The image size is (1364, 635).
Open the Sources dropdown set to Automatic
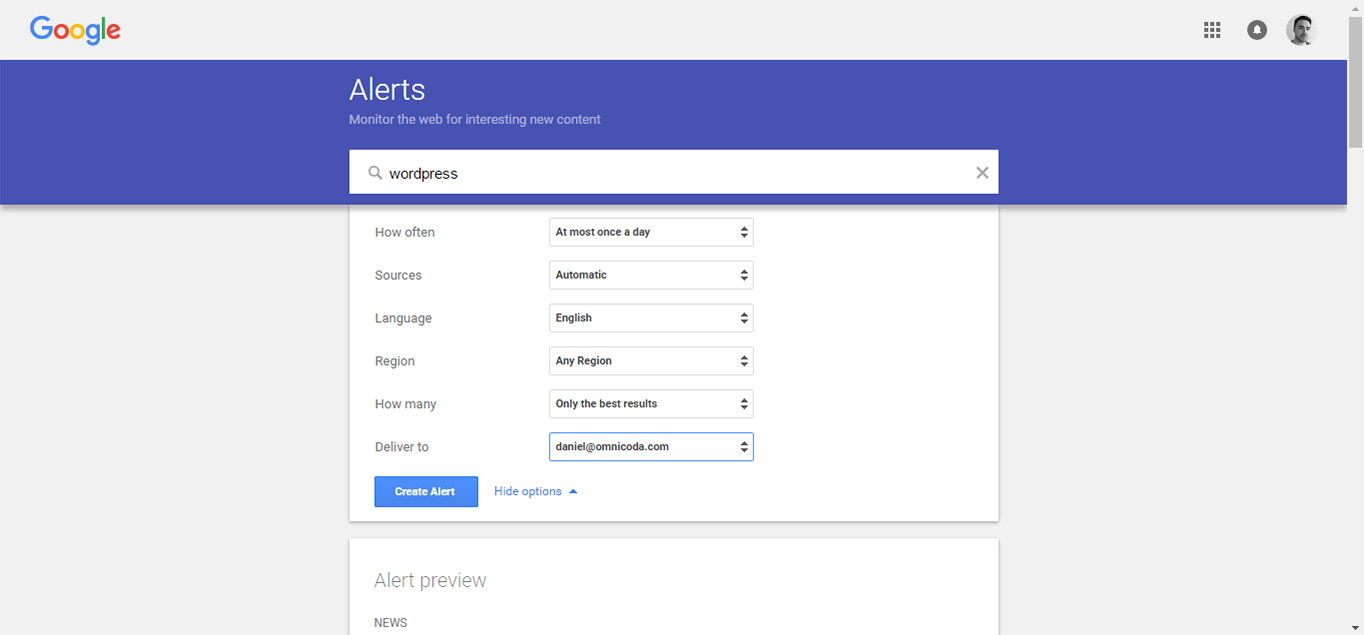[651, 275]
